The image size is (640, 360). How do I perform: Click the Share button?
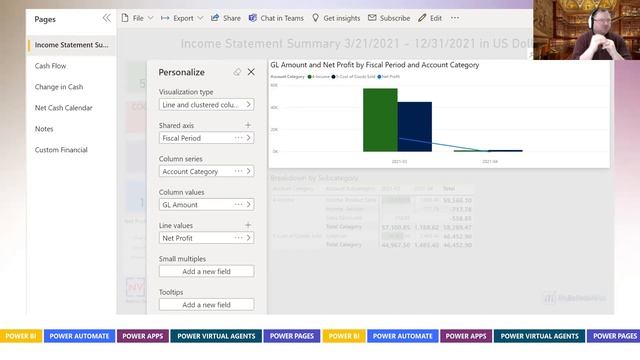[226, 18]
